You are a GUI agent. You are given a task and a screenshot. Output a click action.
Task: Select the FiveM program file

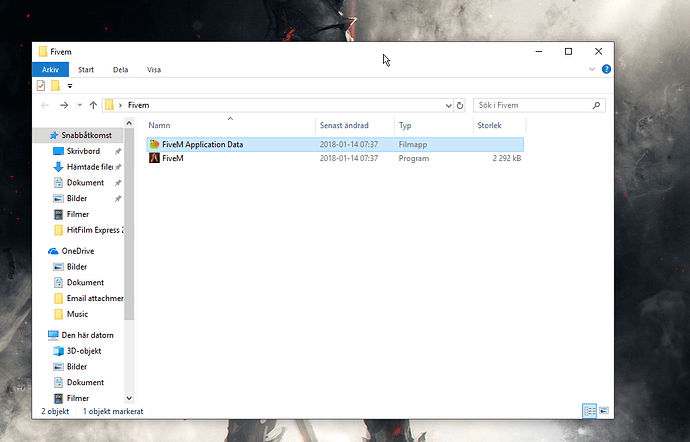pos(335,158)
